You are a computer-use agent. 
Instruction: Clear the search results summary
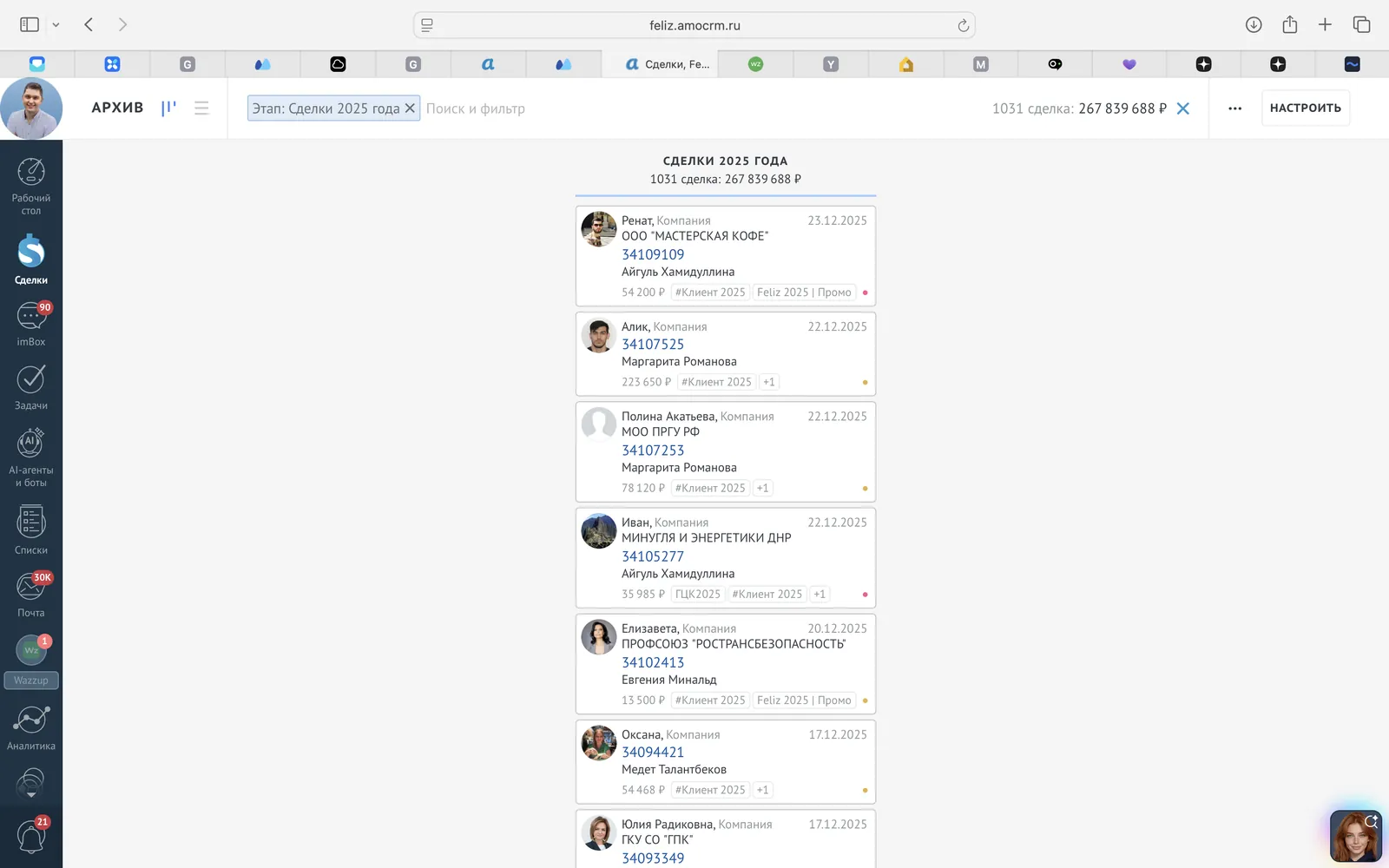(1183, 108)
